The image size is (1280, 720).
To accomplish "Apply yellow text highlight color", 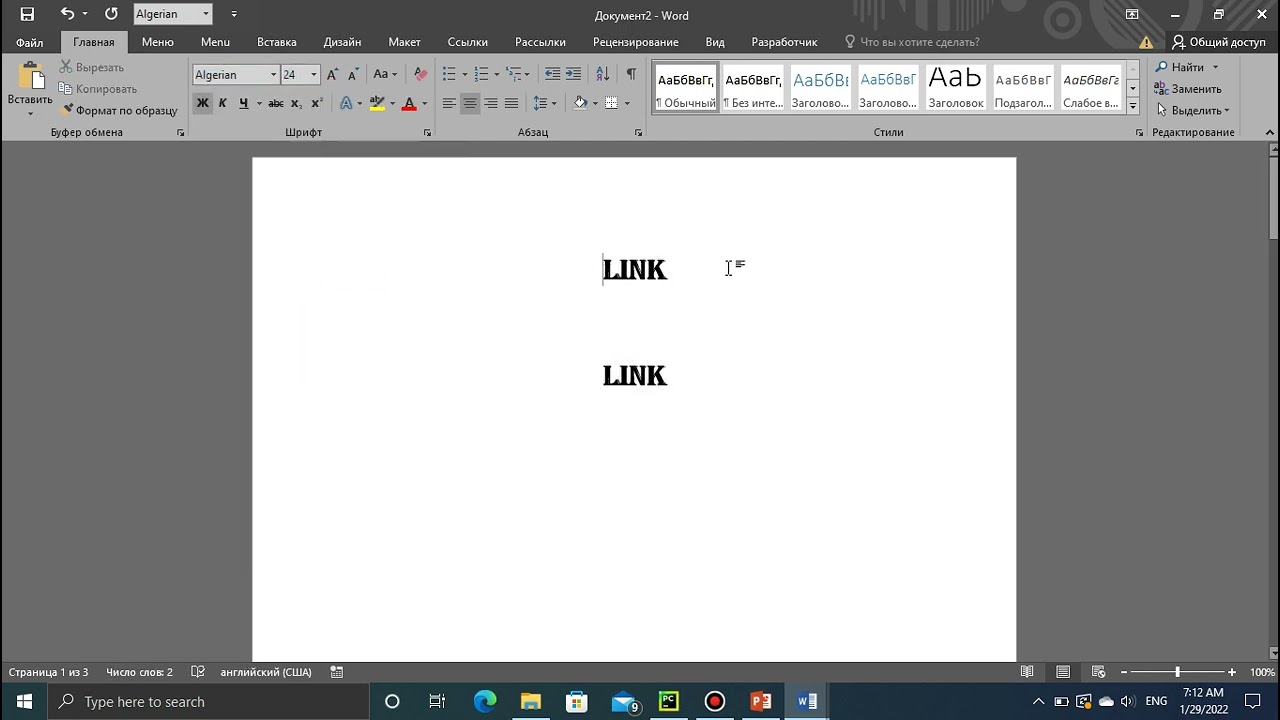I will pos(377,103).
